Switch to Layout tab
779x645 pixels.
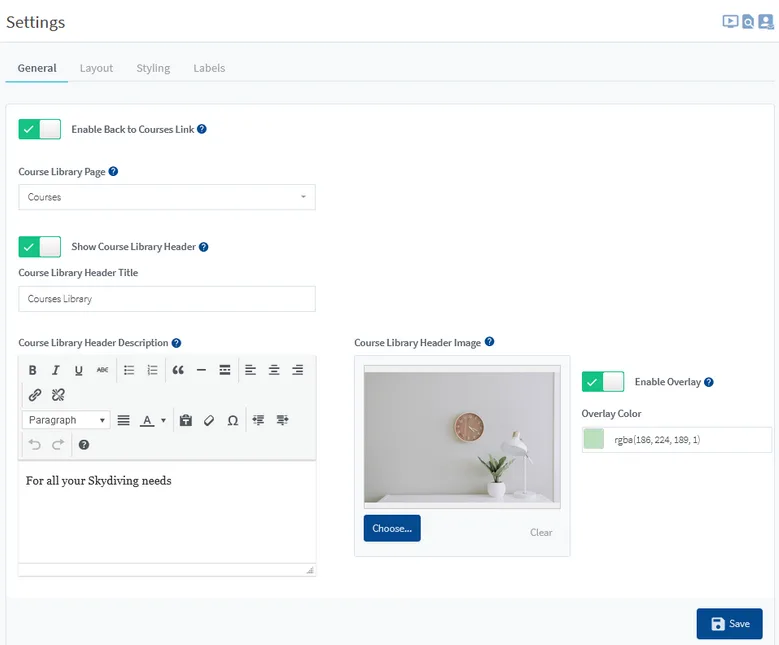point(96,68)
